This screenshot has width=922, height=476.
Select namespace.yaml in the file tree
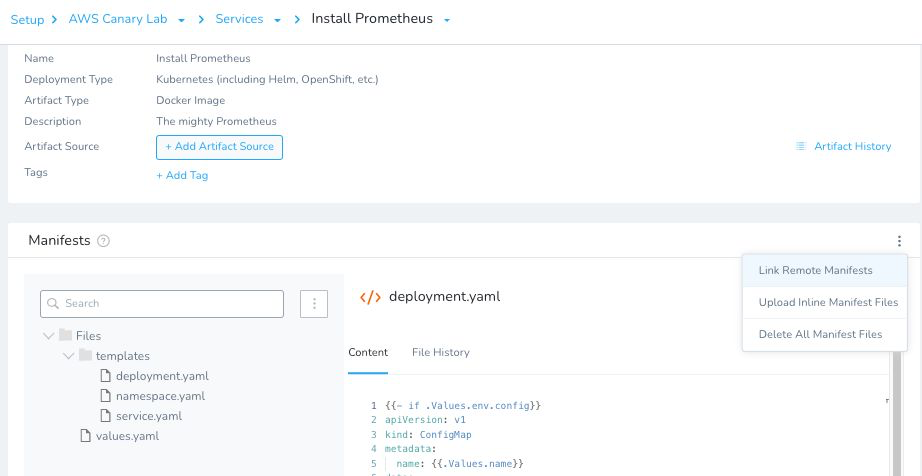click(161, 395)
